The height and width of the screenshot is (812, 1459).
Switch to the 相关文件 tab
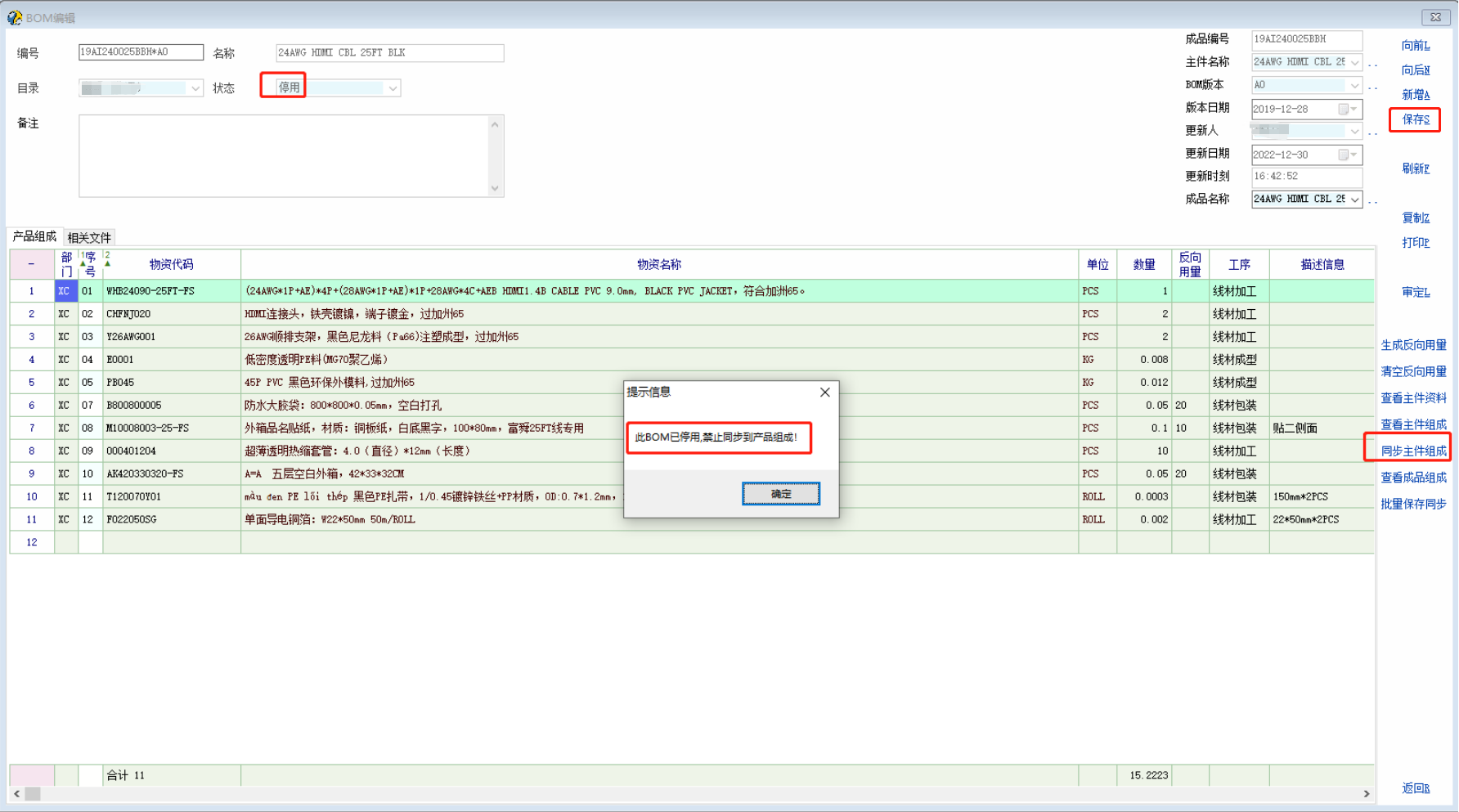point(89,238)
